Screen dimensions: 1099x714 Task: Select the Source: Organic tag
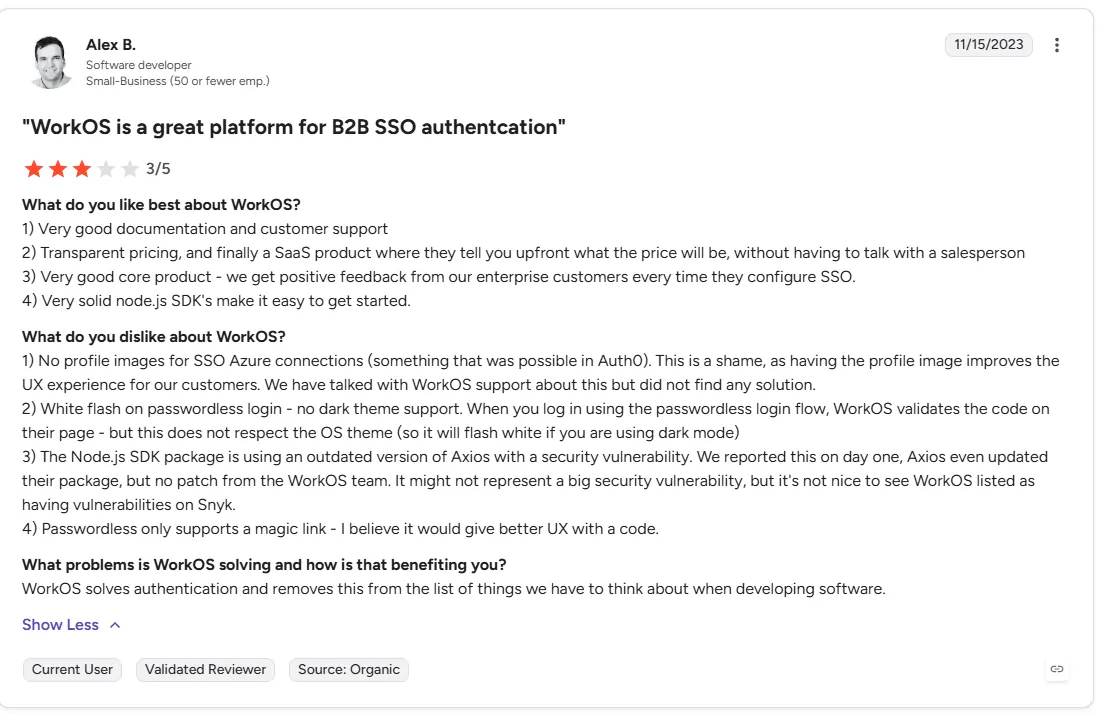coord(348,669)
